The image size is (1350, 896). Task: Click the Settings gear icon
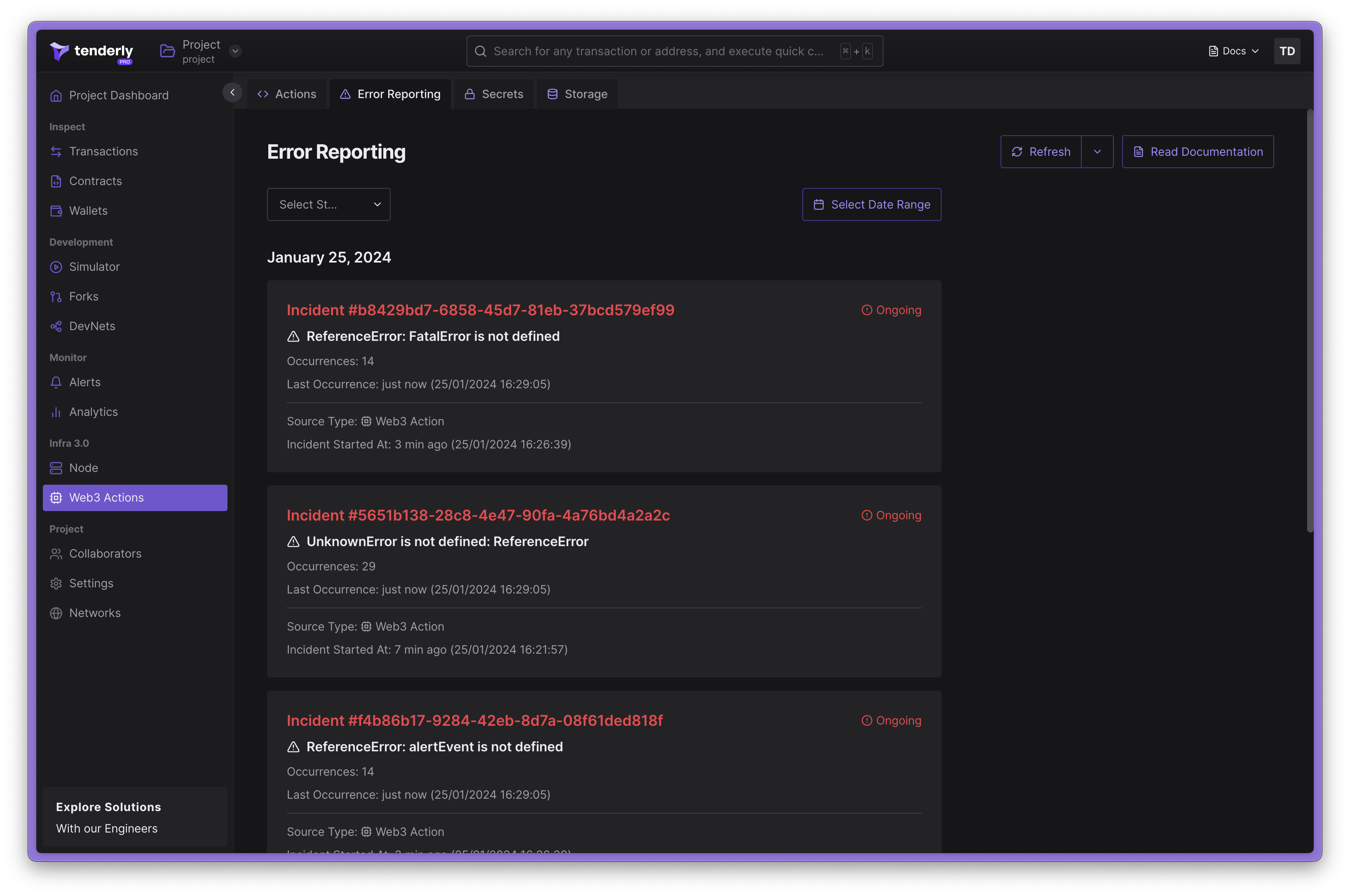[x=56, y=584]
